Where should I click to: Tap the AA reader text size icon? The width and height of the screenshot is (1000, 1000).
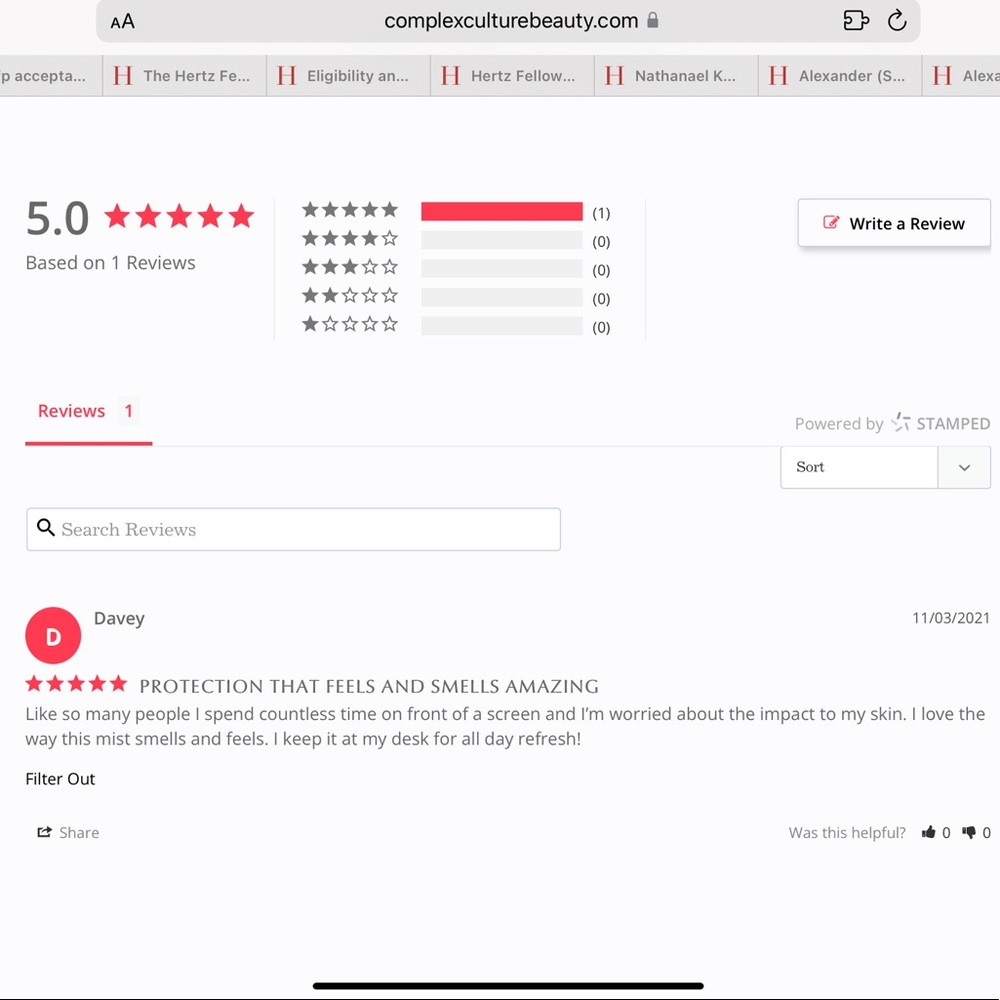[x=122, y=21]
